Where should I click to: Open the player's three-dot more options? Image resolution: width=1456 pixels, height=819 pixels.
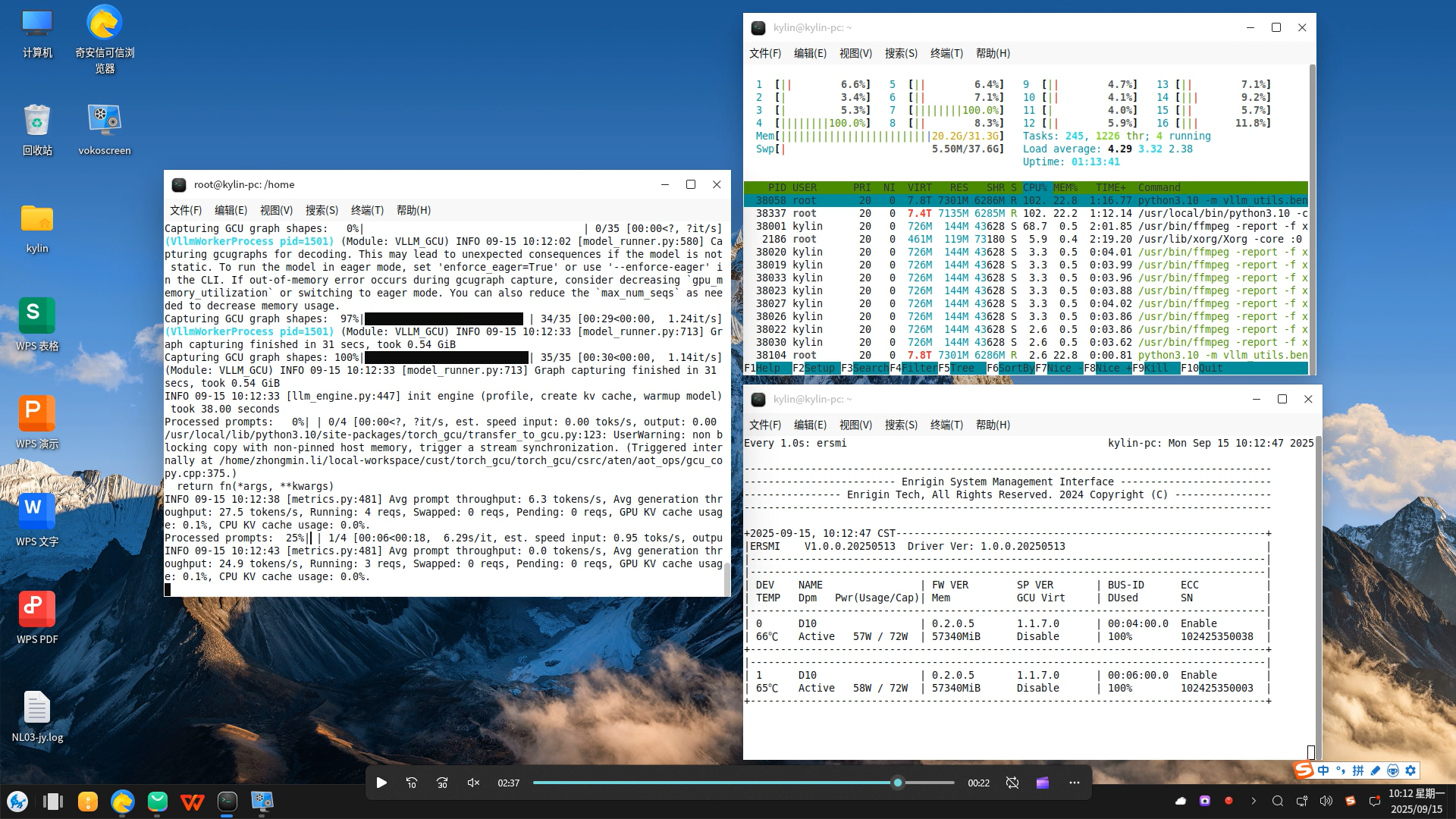(x=1074, y=783)
